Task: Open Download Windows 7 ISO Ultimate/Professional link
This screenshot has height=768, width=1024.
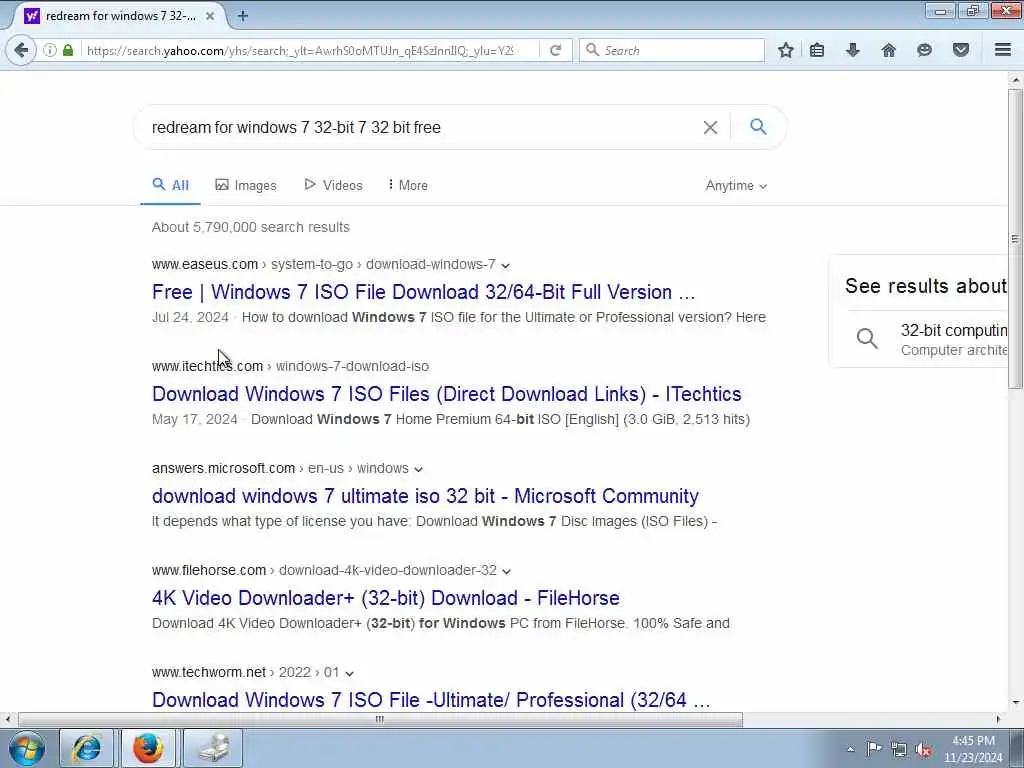Action: [x=431, y=699]
